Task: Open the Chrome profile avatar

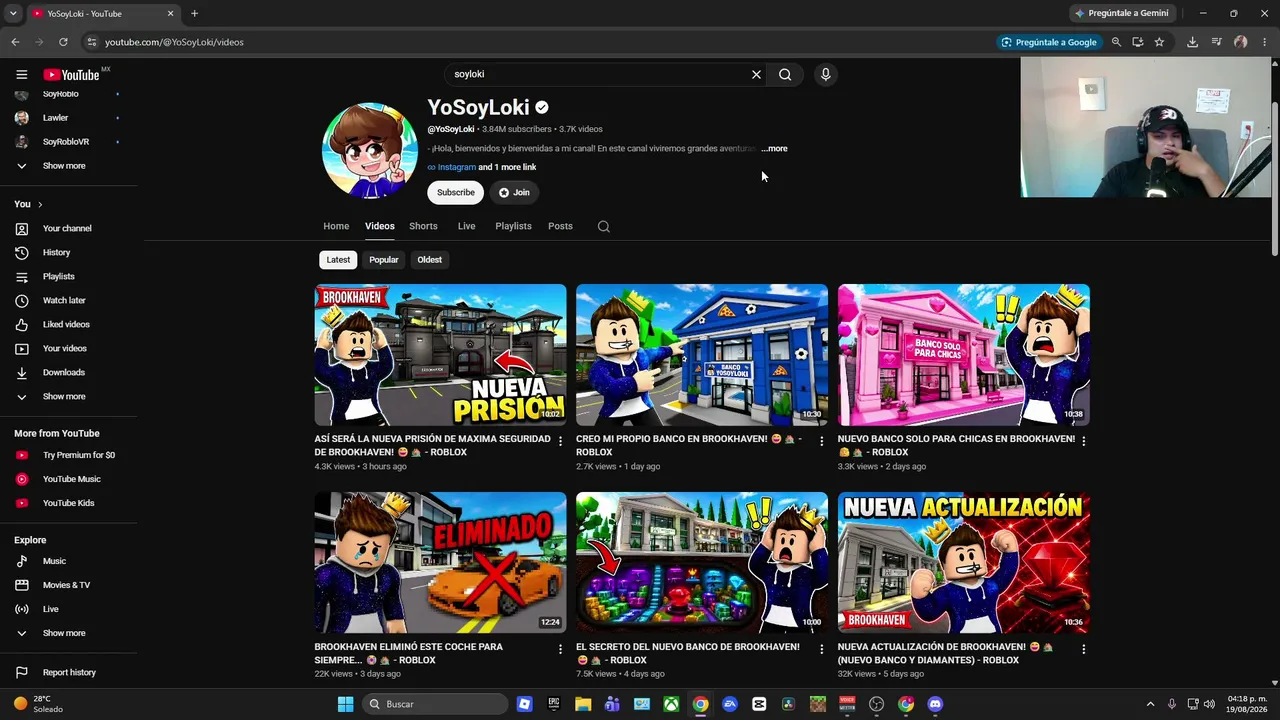Action: [x=1240, y=42]
